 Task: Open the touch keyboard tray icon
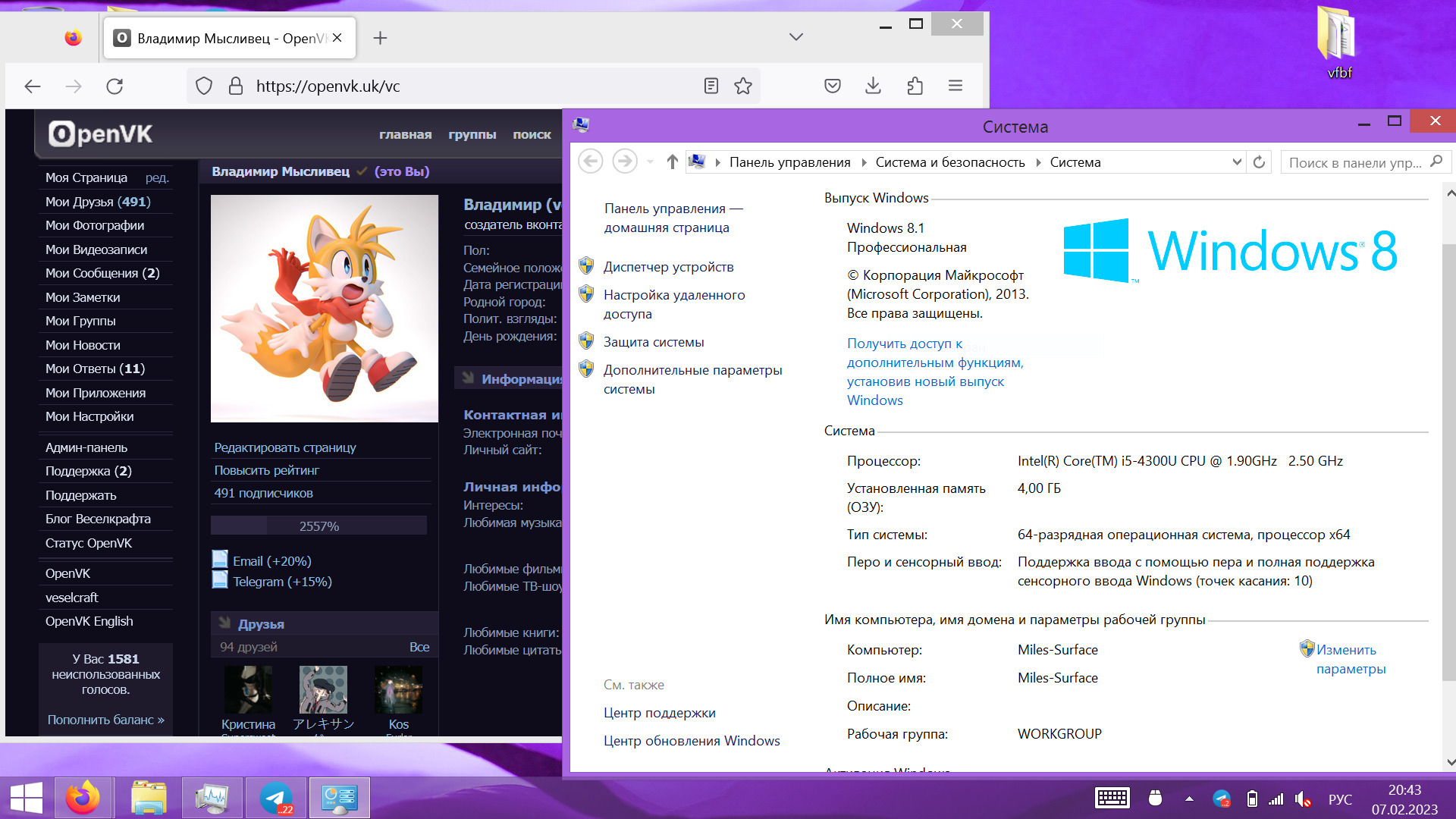pyautogui.click(x=1112, y=799)
